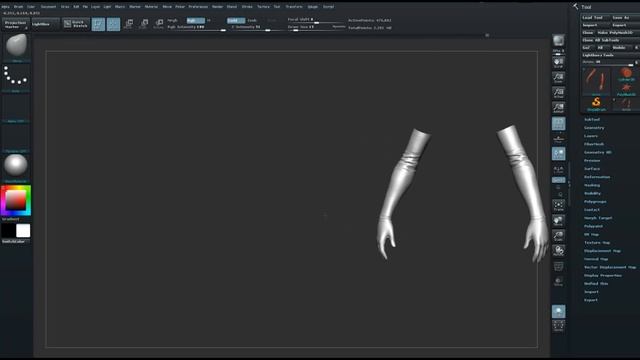
Task: Open Projection Master
Action: pyautogui.click(x=16, y=24)
